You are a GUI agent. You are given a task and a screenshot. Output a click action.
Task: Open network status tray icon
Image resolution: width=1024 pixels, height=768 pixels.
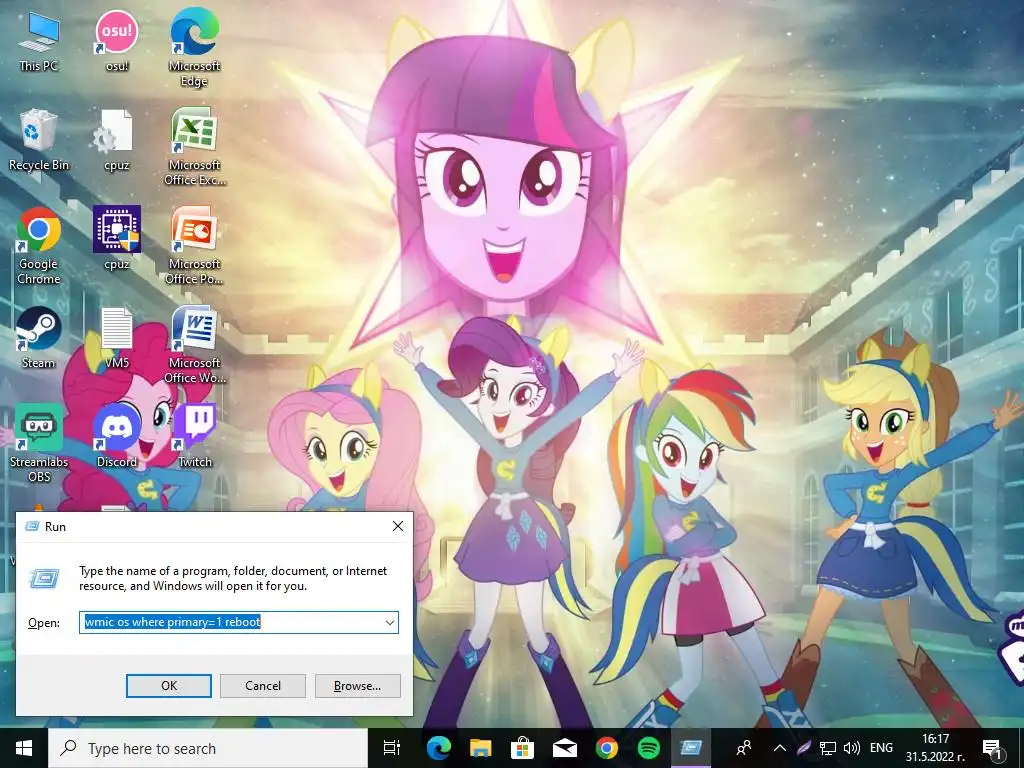tap(827, 748)
